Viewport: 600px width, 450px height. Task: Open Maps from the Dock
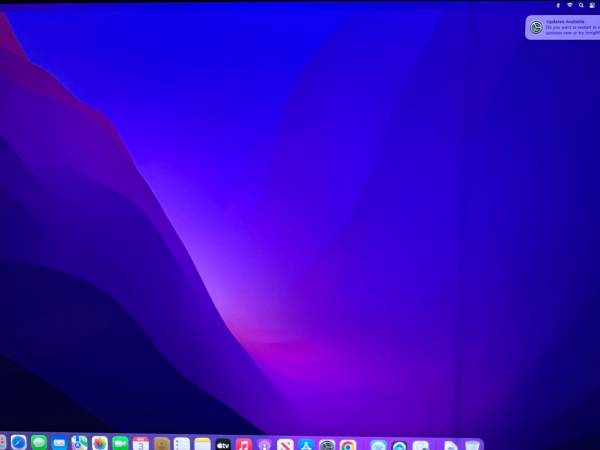point(79,443)
